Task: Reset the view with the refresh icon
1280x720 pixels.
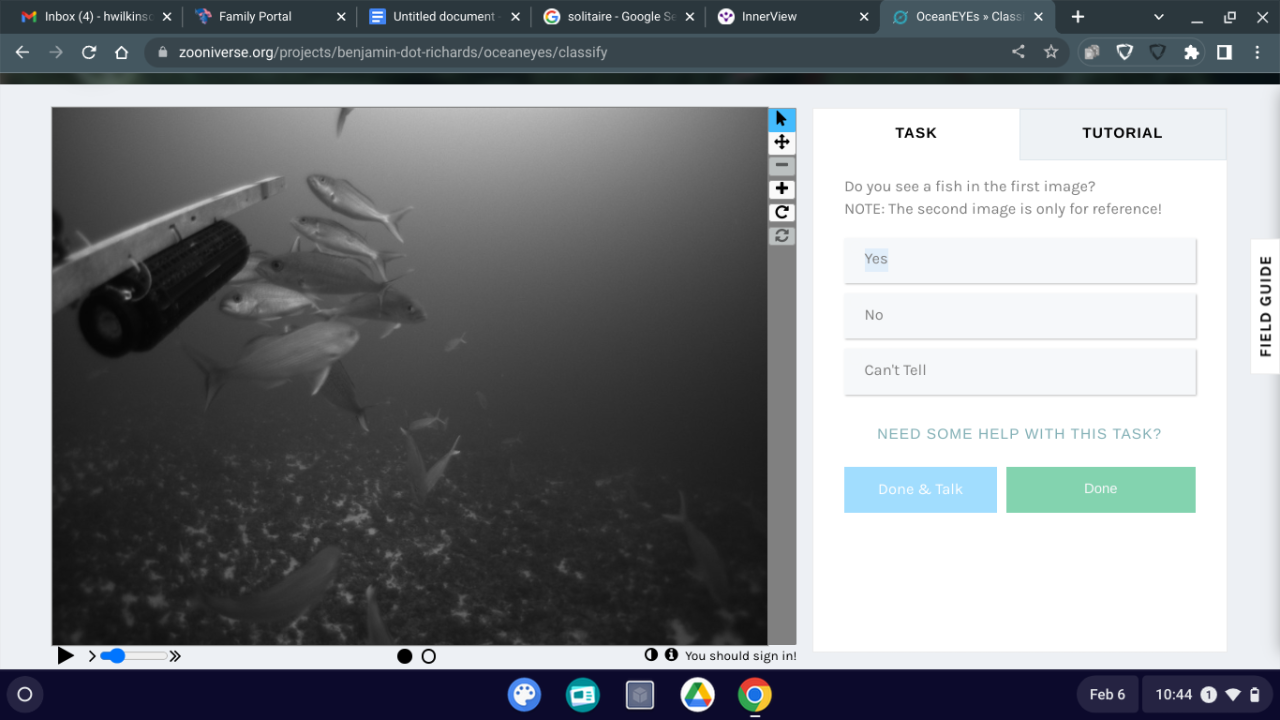Action: (x=781, y=236)
